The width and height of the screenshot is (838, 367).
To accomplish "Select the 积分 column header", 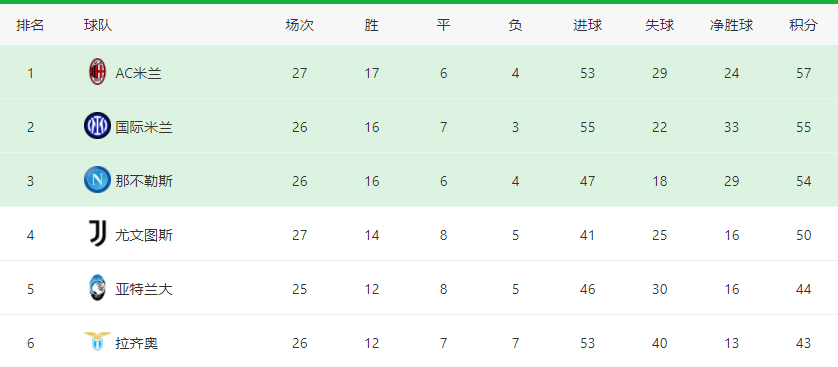I will tap(803, 25).
